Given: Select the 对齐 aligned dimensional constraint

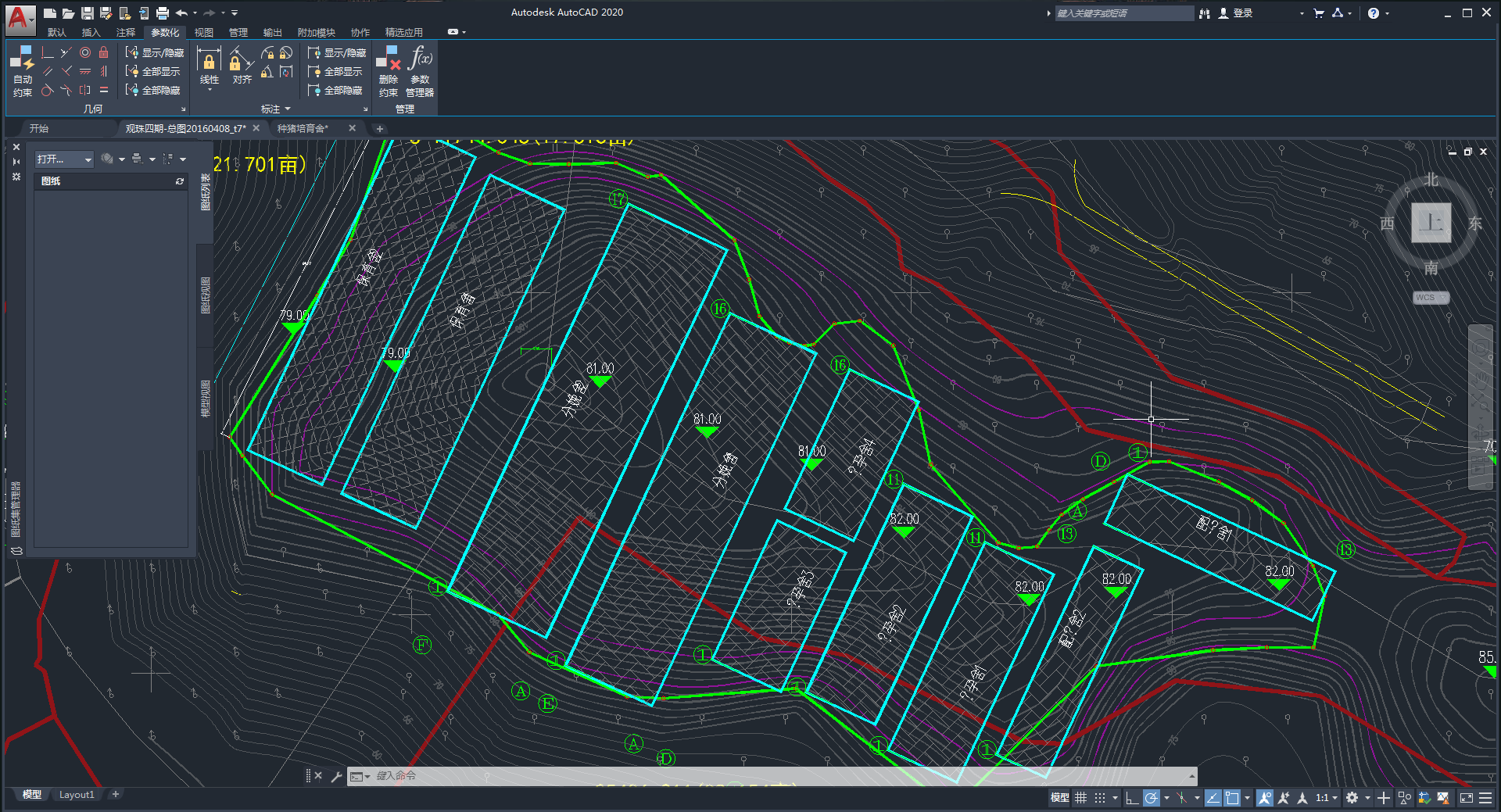Looking at the screenshot, I should click(x=242, y=66).
